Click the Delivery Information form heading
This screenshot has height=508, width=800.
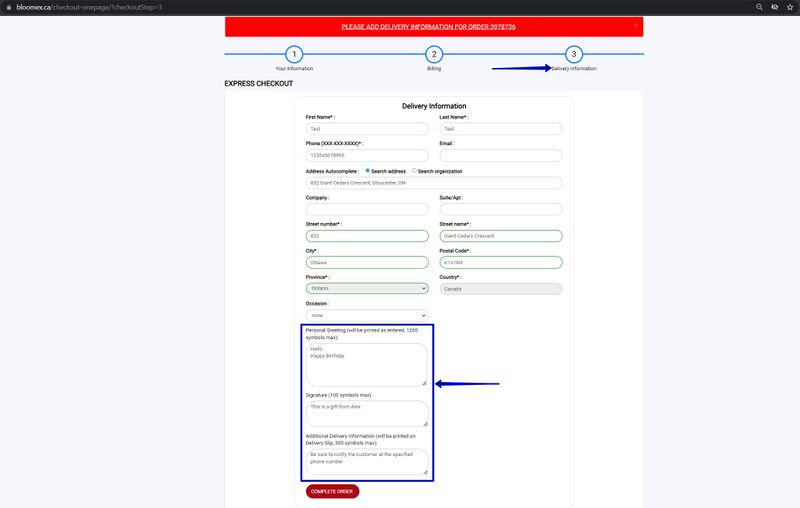click(x=434, y=106)
